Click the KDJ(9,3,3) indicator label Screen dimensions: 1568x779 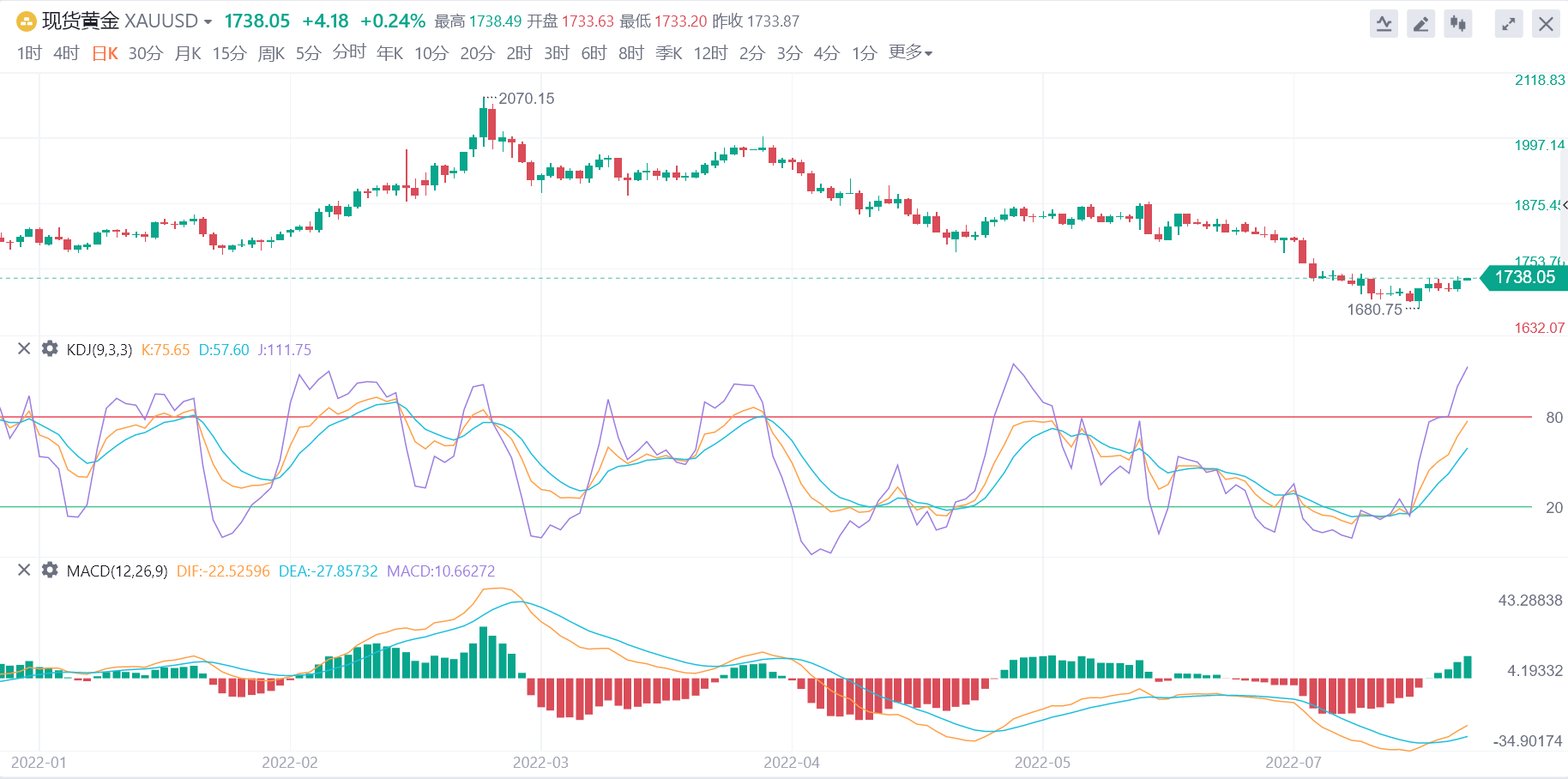point(100,349)
